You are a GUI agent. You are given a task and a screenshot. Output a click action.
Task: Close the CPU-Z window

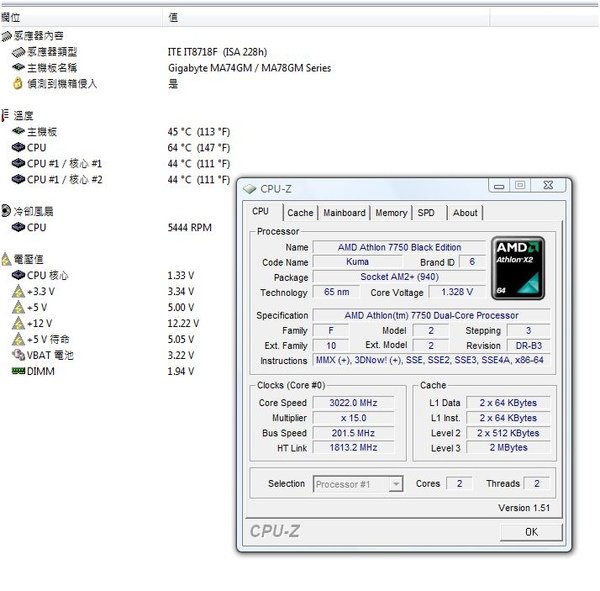coord(548,185)
